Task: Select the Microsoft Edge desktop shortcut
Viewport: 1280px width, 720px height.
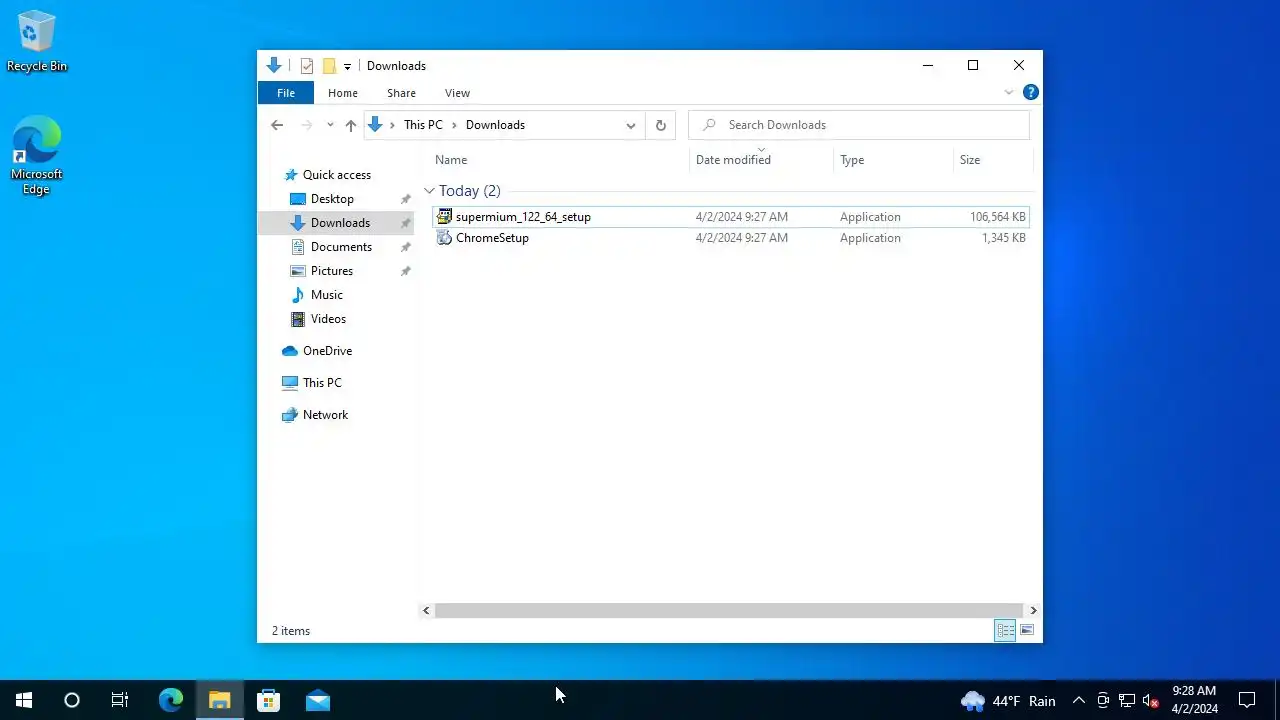Action: point(37,155)
